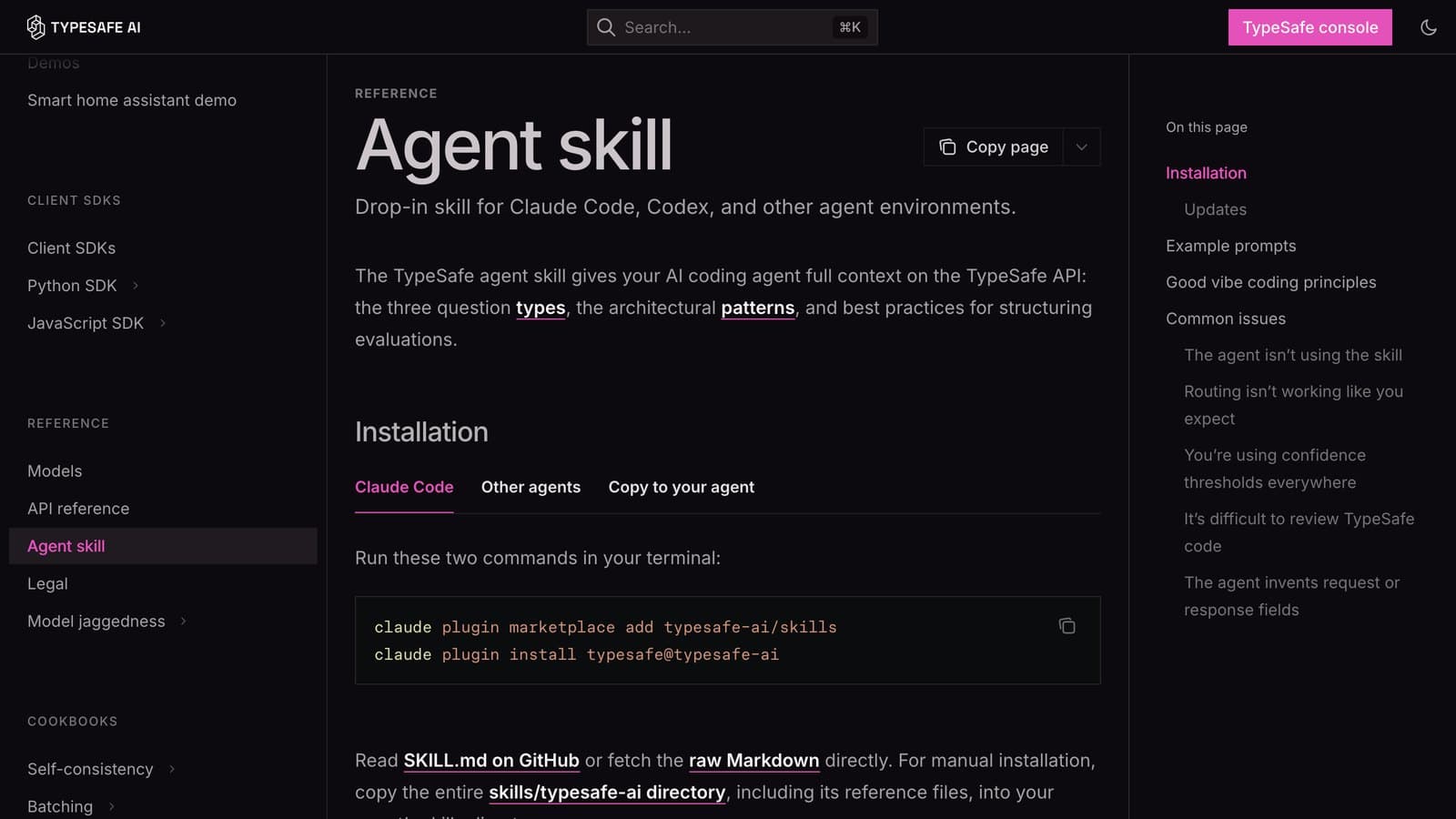Screen dimensions: 1456x819
Task: Click the Copy page button
Action: pos(993,147)
